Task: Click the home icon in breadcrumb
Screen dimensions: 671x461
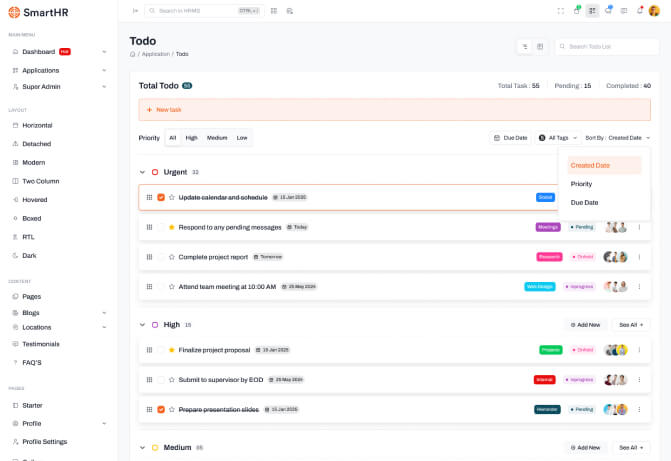Action: [133, 54]
